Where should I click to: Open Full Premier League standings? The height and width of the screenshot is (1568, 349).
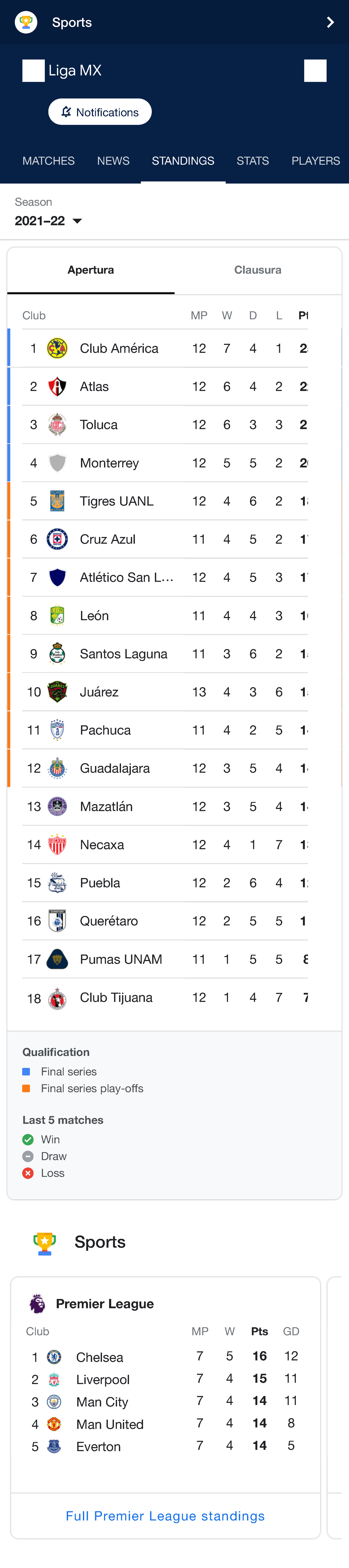(x=165, y=1516)
